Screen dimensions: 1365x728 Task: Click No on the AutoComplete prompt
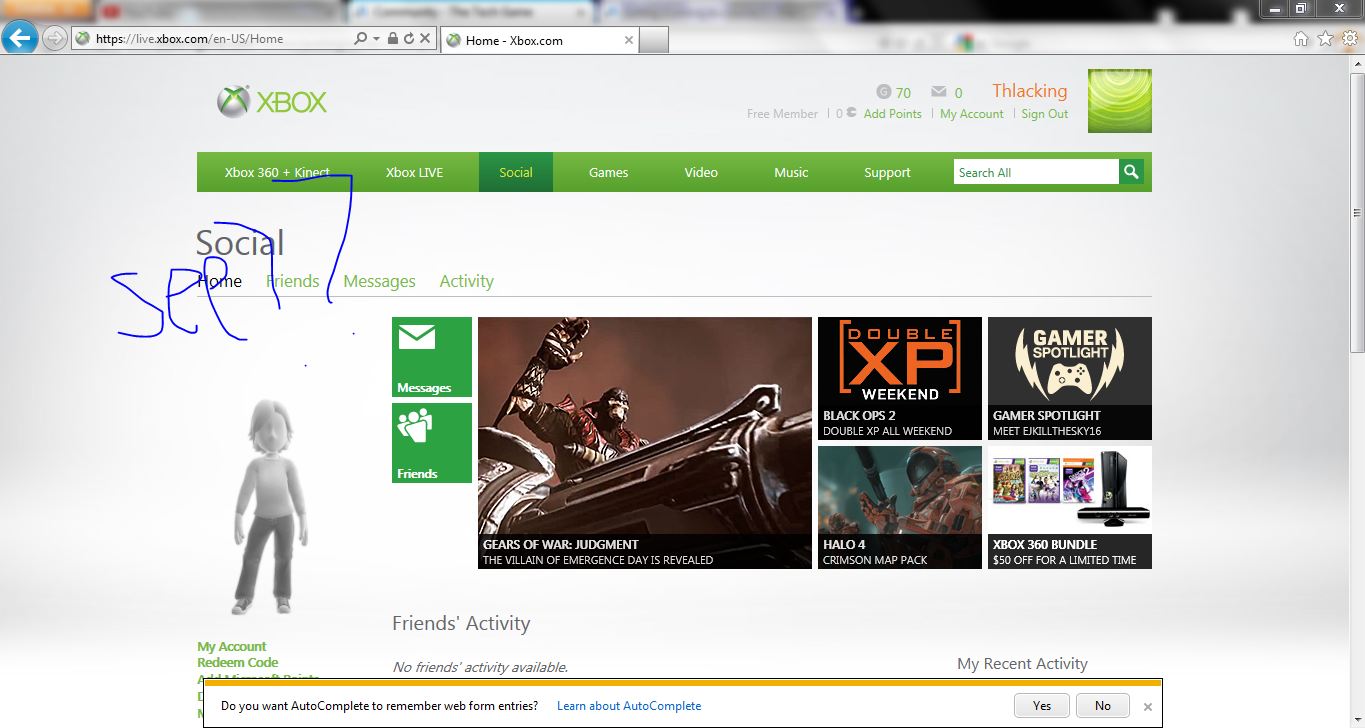click(x=1102, y=705)
